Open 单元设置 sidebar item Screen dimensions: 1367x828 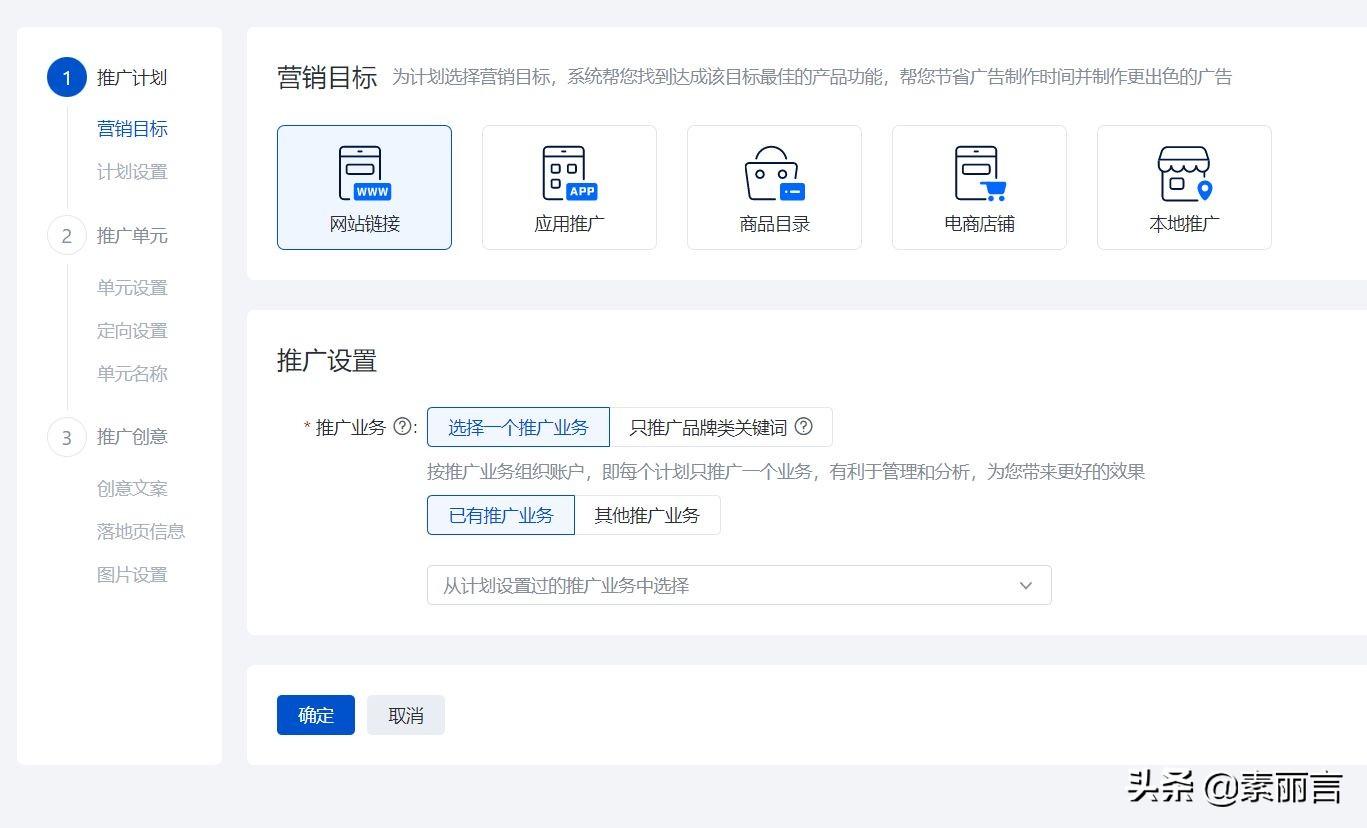coord(132,288)
